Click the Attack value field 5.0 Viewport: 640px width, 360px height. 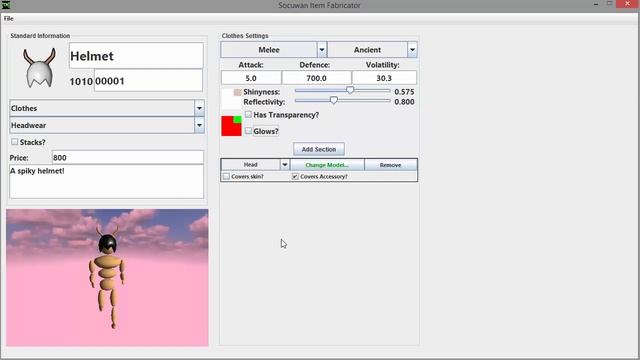point(251,78)
